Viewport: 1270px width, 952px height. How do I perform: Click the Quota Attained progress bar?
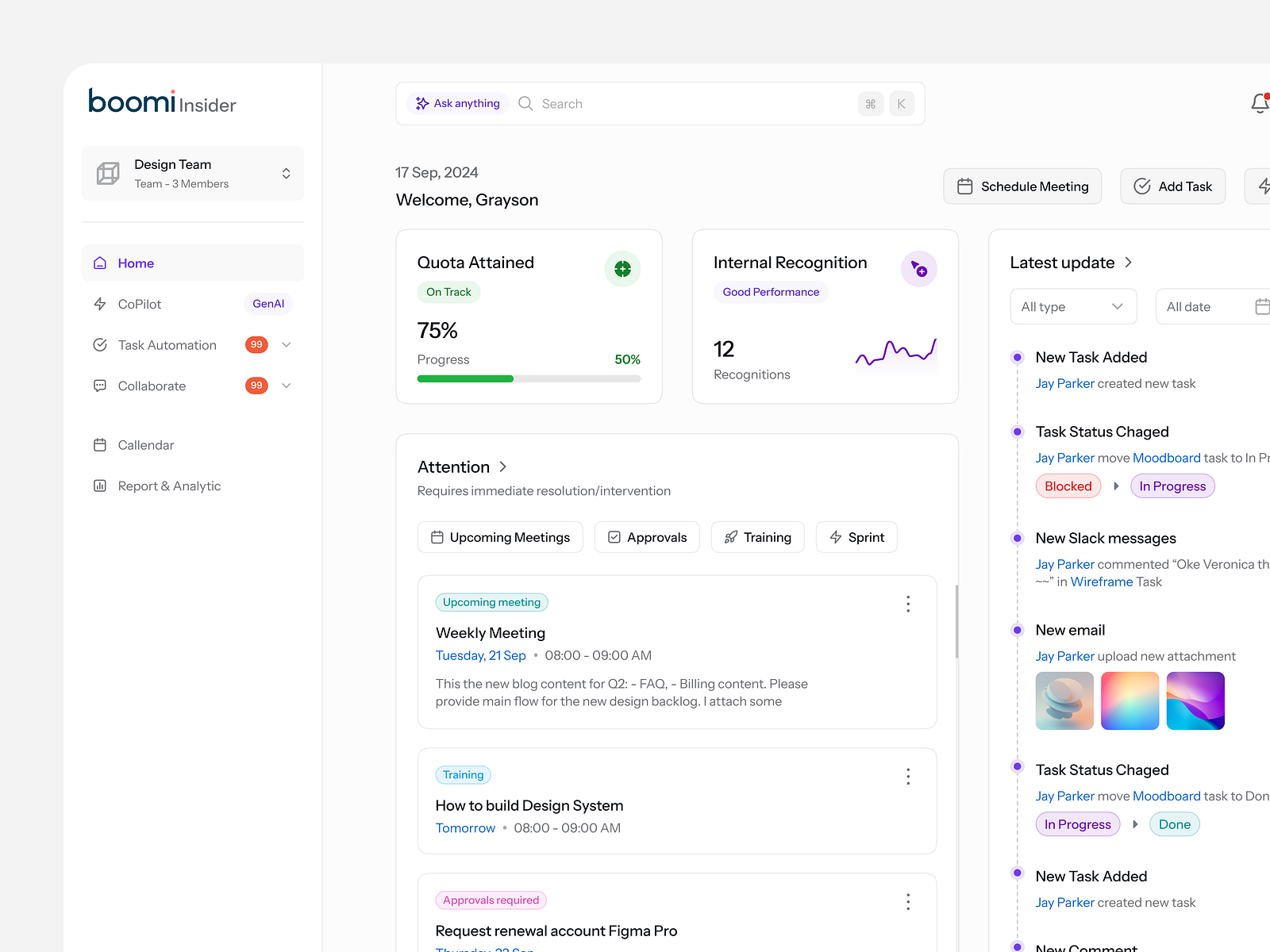tap(529, 378)
